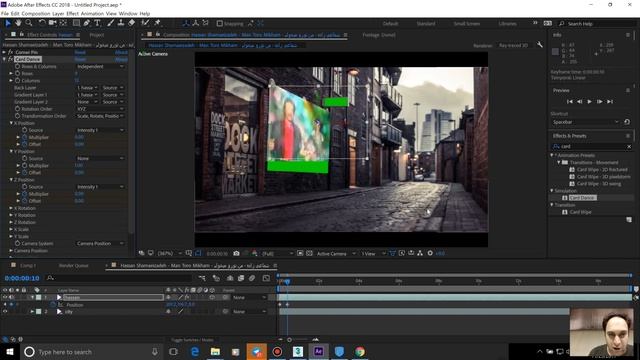Open the Animation menu
This screenshot has height=360, width=640.
click(x=92, y=13)
